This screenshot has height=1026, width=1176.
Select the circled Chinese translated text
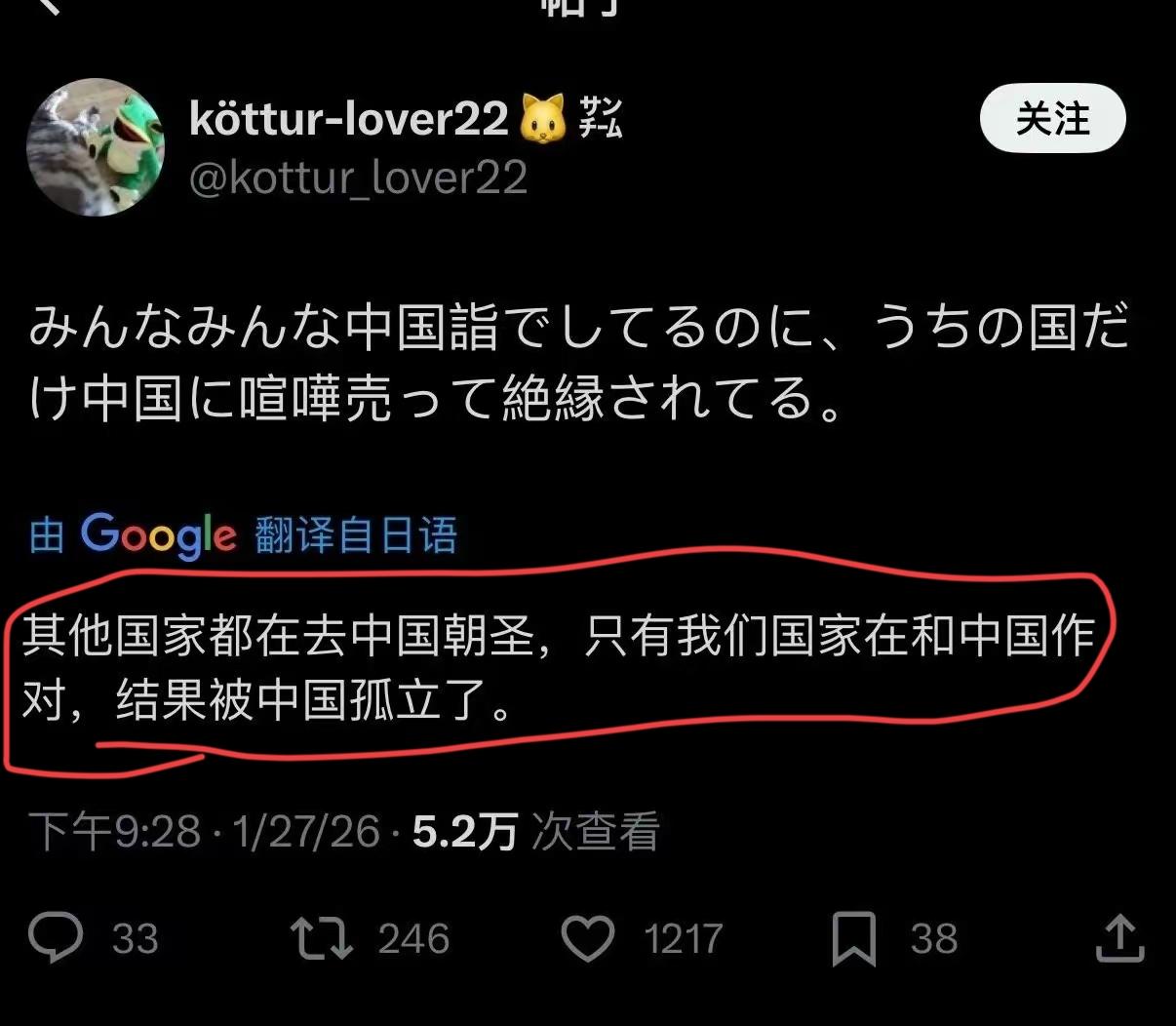pyautogui.click(x=559, y=667)
